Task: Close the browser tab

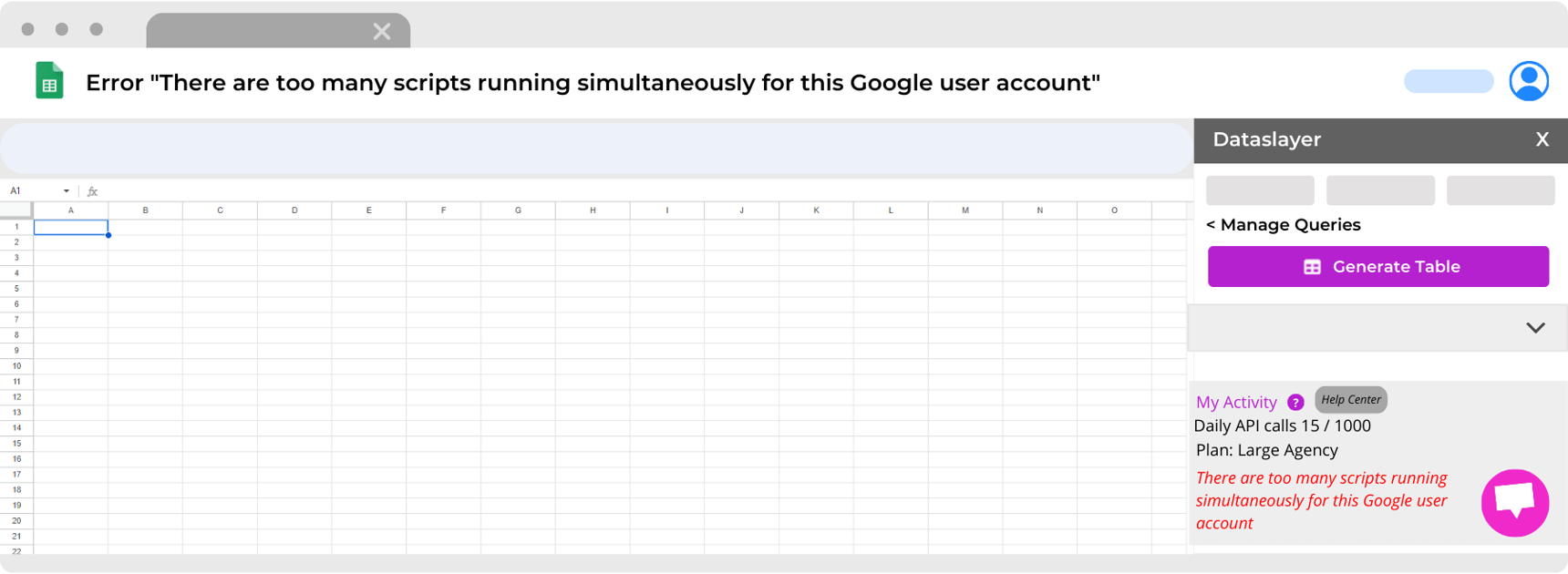Action: point(382,31)
